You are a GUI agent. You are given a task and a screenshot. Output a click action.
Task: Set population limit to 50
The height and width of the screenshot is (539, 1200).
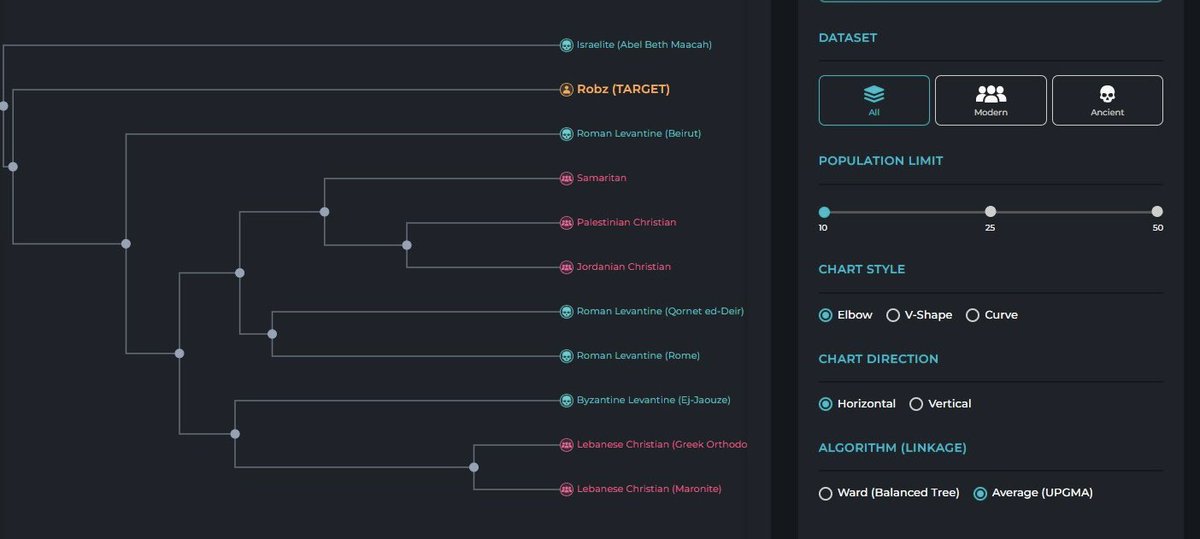(x=1157, y=212)
